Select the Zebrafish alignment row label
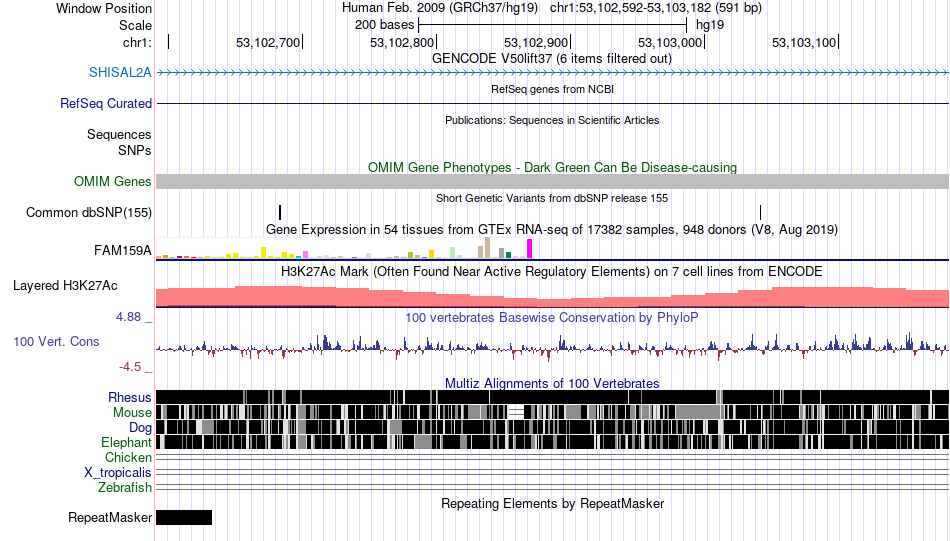Image resolution: width=950 pixels, height=541 pixels. 125,488
